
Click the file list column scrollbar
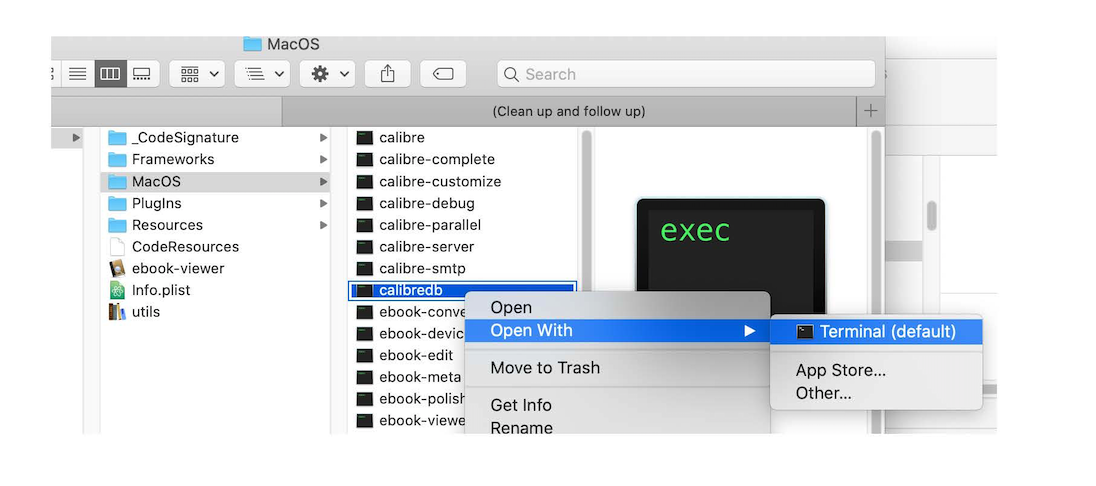[586, 210]
